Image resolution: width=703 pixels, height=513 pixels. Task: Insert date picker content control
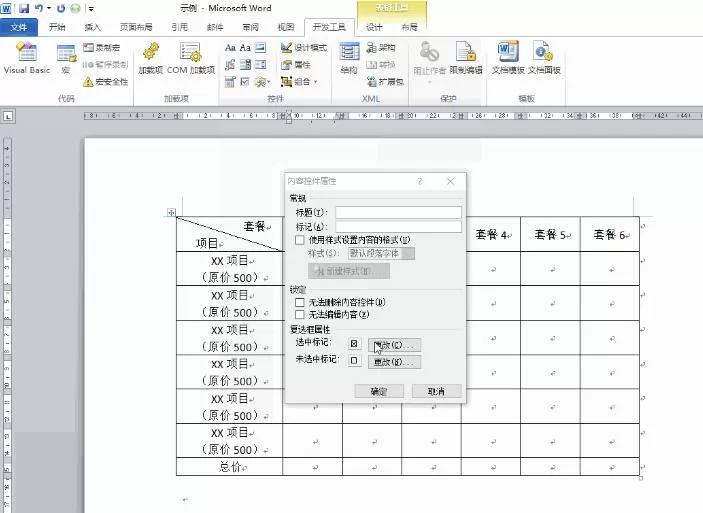tap(230, 82)
